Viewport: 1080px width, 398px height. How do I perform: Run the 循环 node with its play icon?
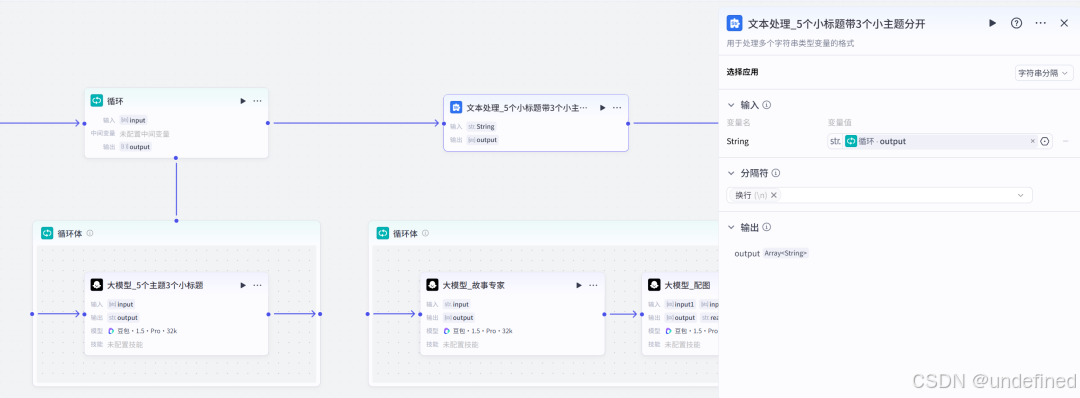(242, 101)
